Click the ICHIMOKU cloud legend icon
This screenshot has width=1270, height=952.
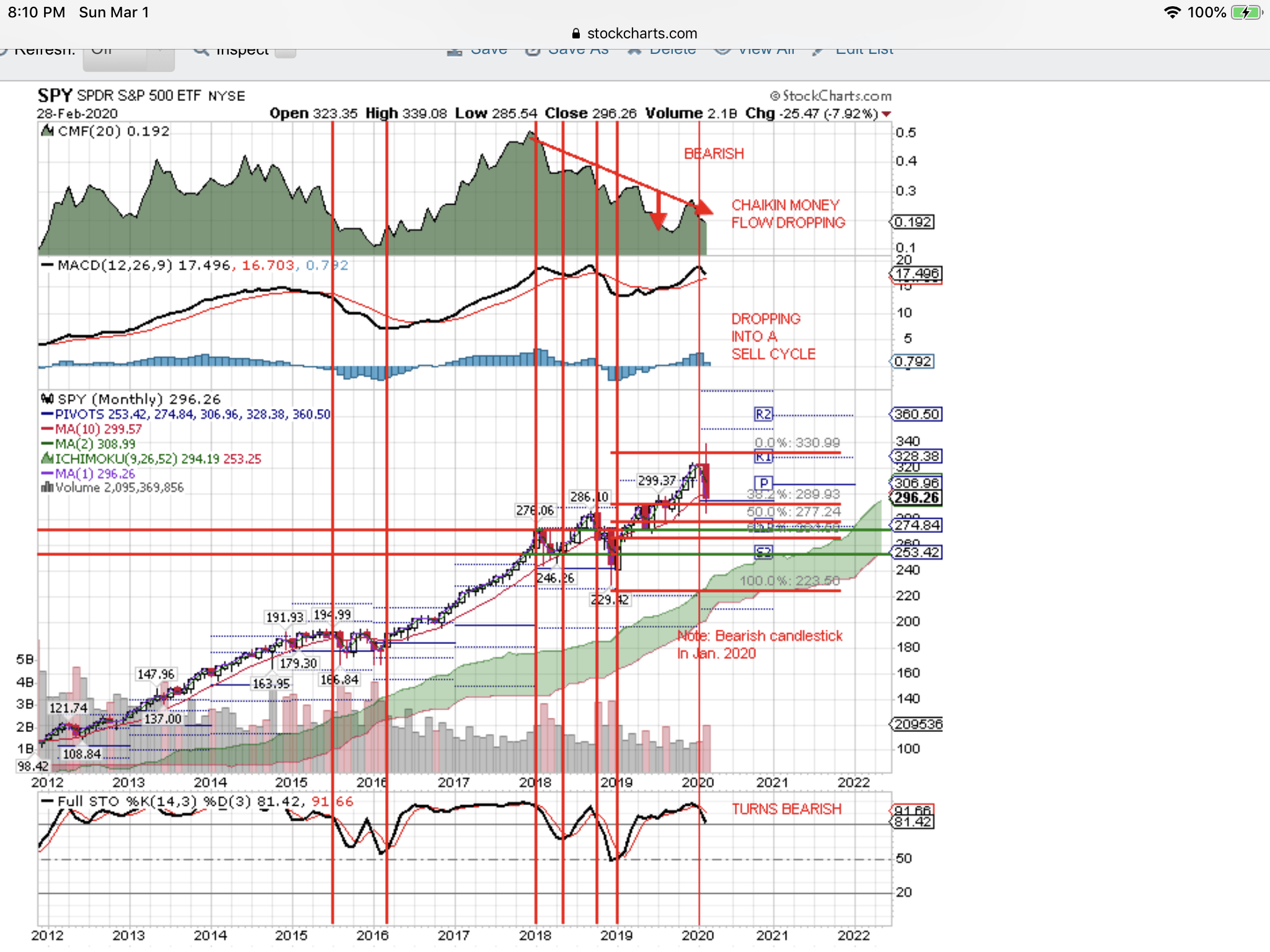47,459
